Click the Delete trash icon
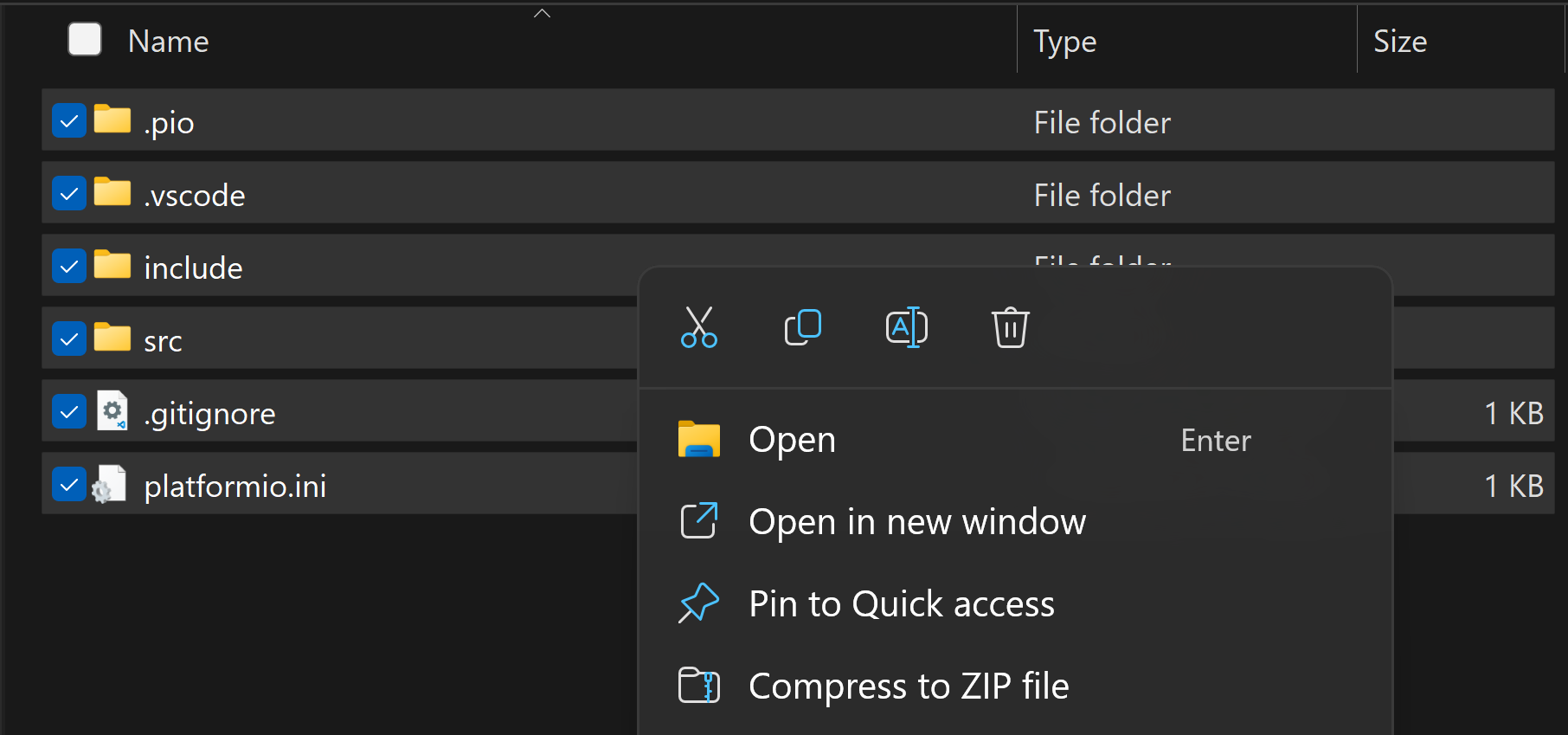 1010,327
